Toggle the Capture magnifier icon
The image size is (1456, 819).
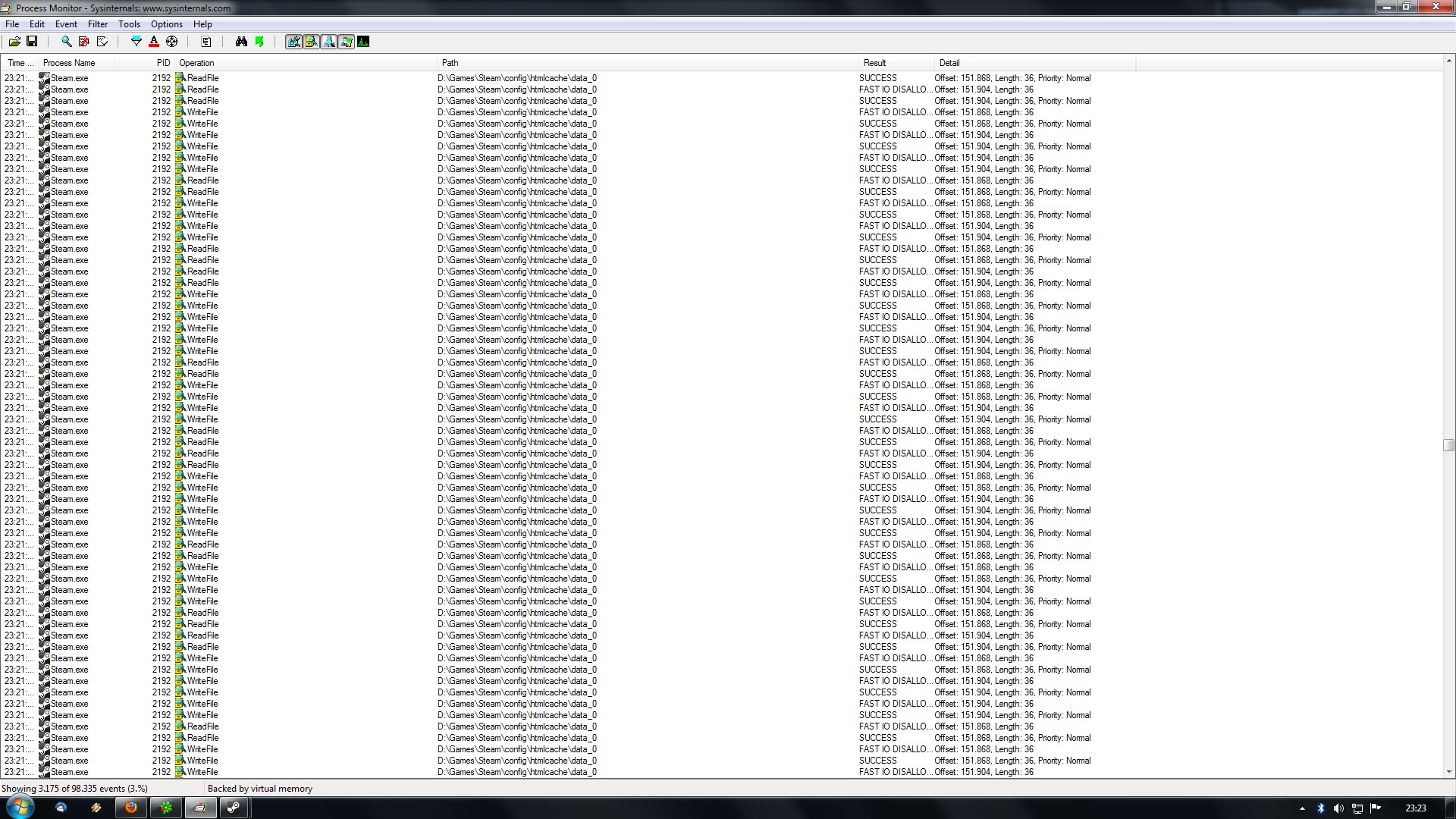[66, 42]
